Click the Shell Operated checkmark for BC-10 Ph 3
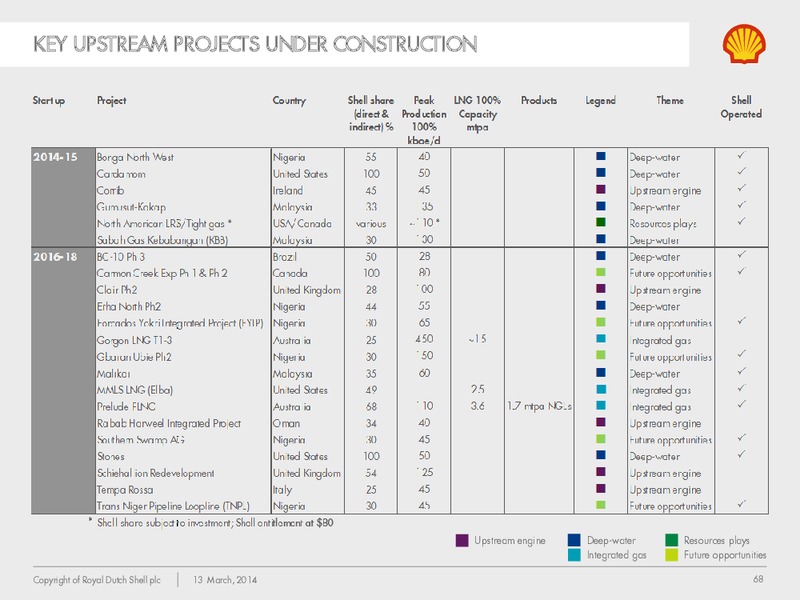Viewport: 800px width, 600px height. pyautogui.click(x=742, y=255)
